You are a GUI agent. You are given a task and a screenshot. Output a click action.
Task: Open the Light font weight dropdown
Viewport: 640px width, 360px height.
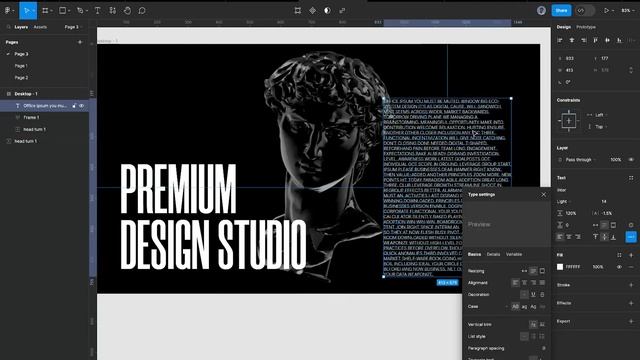tap(563, 202)
